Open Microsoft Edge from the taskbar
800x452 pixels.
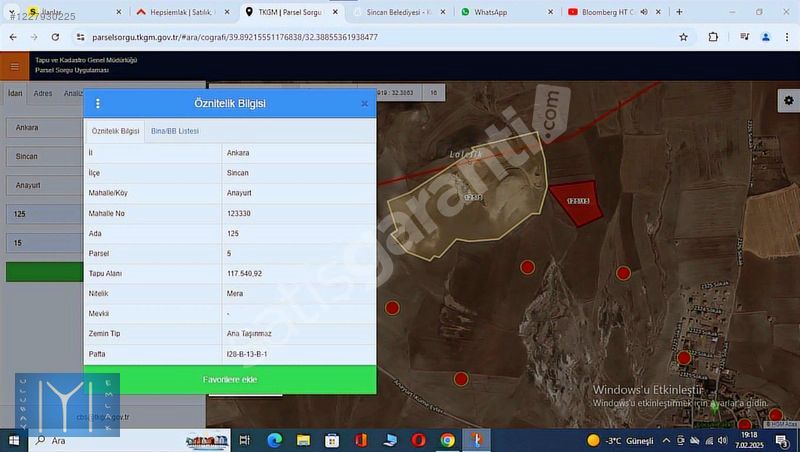tap(275, 440)
